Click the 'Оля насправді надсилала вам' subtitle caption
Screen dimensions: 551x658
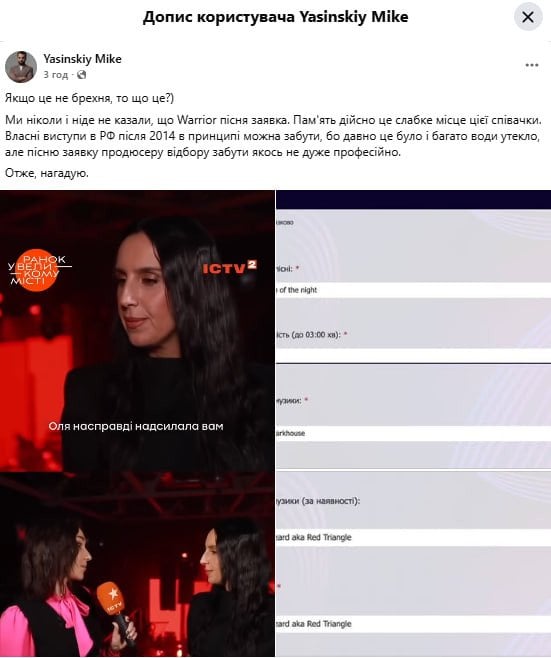[x=136, y=426]
